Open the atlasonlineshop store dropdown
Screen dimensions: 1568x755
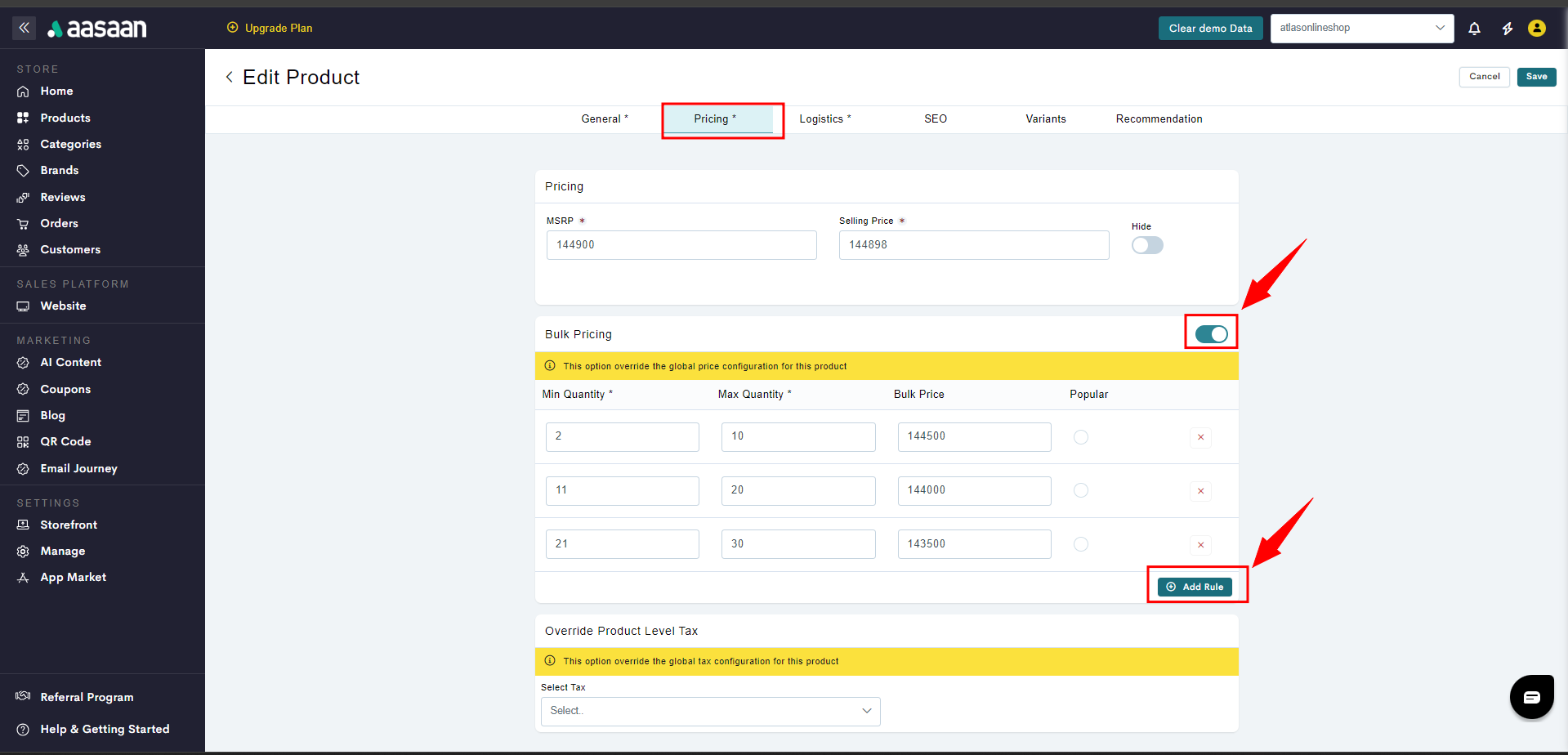(x=1361, y=28)
